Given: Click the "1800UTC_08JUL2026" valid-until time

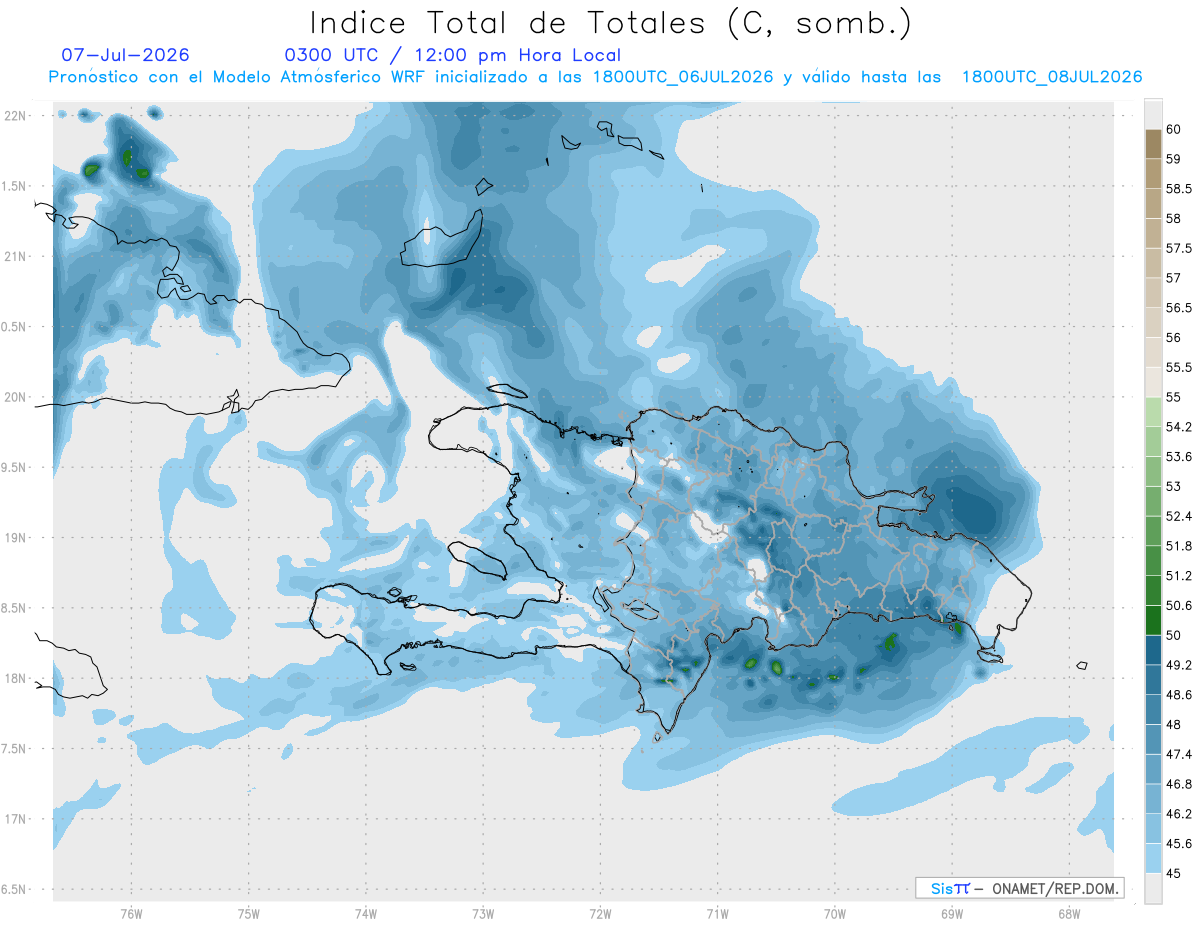Looking at the screenshot, I should click(x=1052, y=77).
